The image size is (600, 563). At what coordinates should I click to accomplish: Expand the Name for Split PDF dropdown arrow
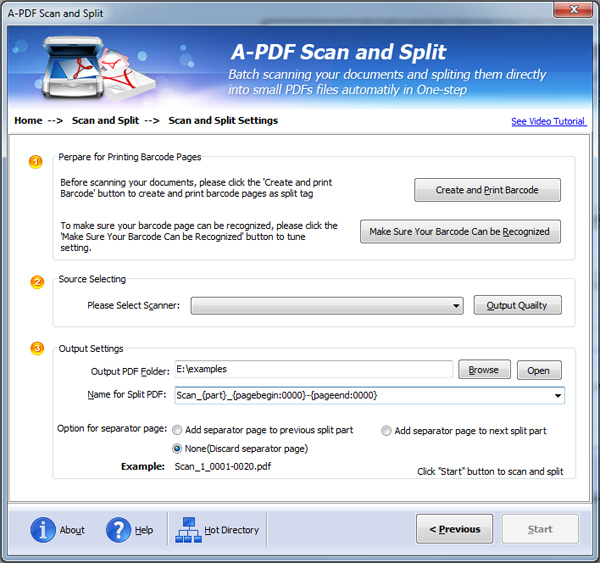(558, 396)
